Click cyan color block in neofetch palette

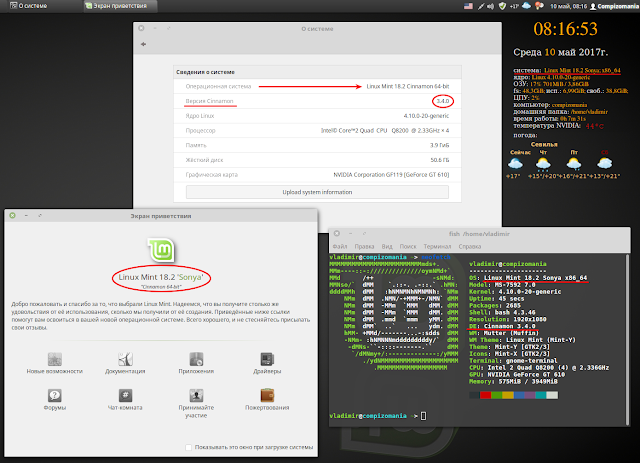[x=541, y=395]
